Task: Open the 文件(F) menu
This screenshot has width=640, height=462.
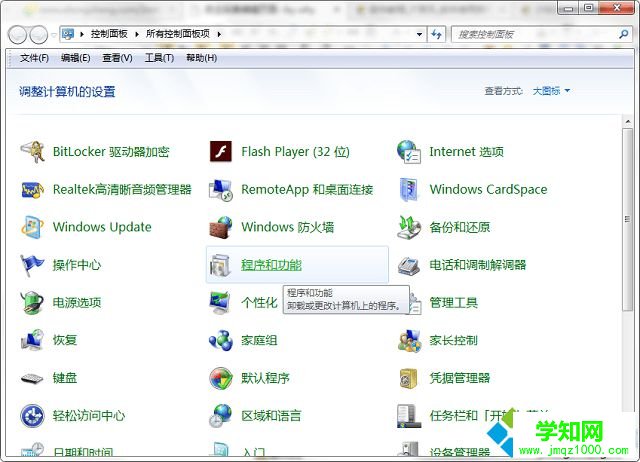Action: pos(34,58)
